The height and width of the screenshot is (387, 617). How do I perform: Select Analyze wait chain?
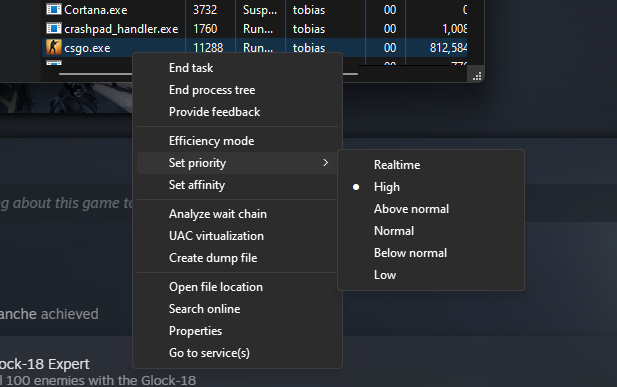[218, 214]
